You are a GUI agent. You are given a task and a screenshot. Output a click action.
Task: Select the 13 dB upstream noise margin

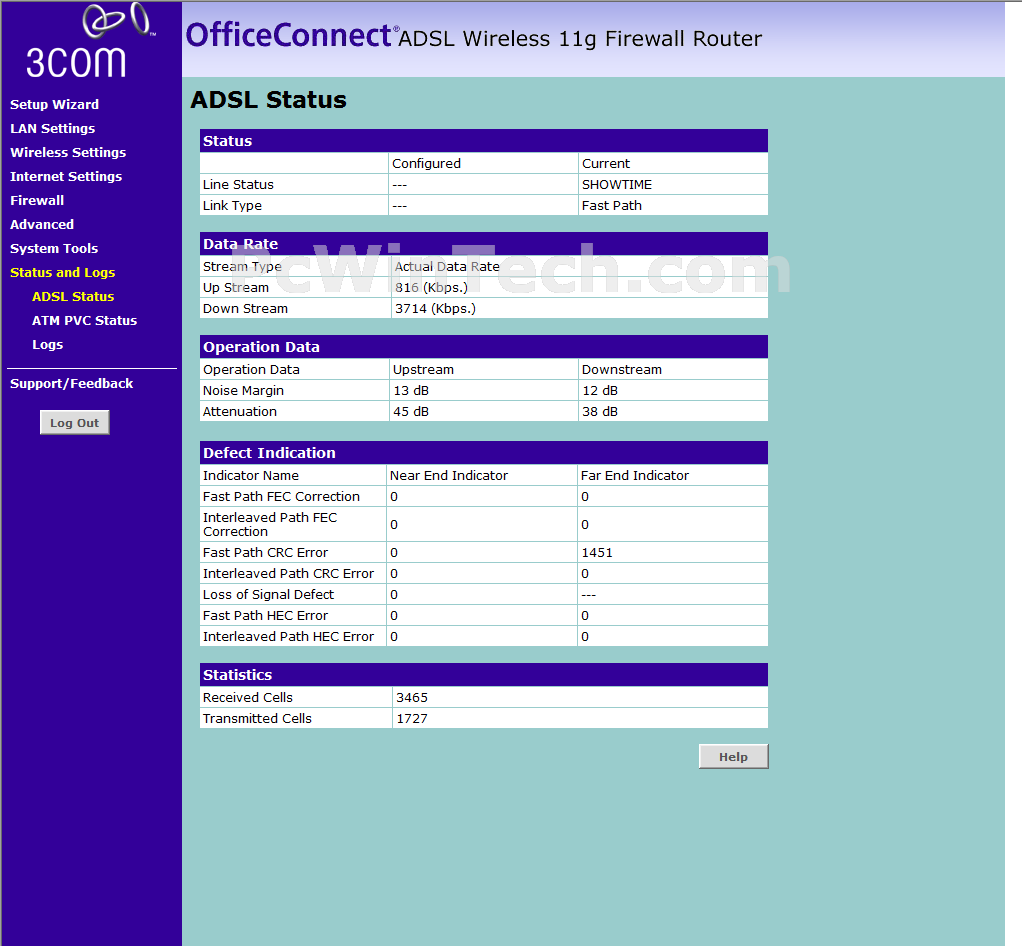click(411, 391)
